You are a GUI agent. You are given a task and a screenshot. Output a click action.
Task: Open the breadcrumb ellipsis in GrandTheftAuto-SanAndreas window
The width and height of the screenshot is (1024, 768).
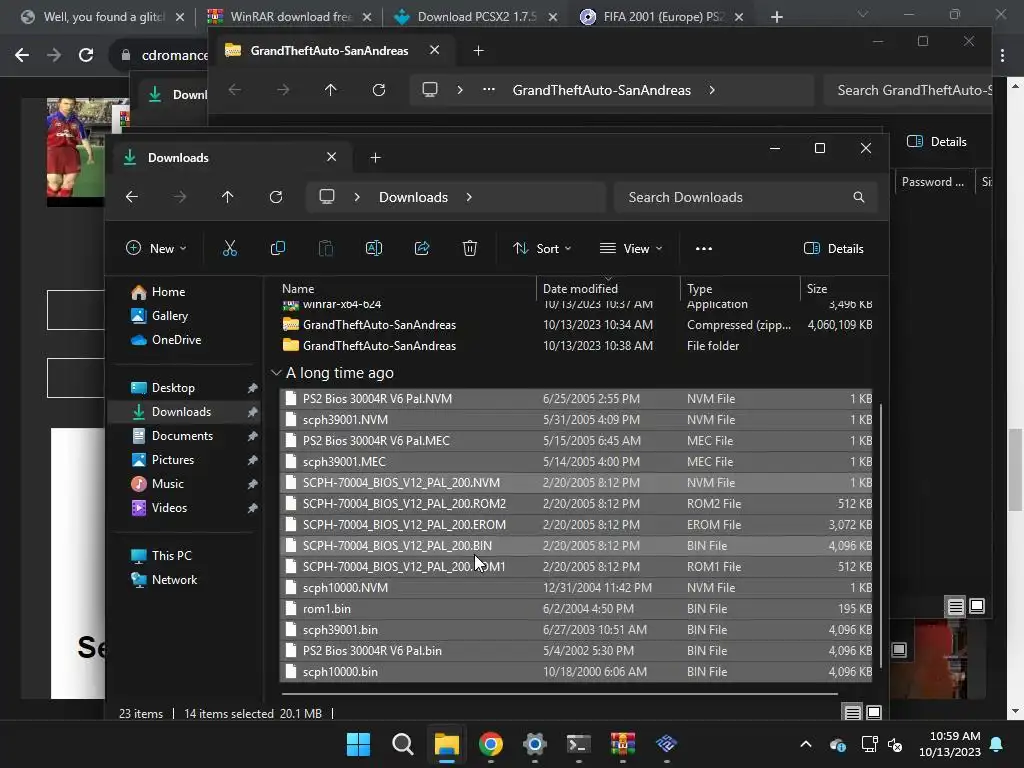click(x=488, y=90)
